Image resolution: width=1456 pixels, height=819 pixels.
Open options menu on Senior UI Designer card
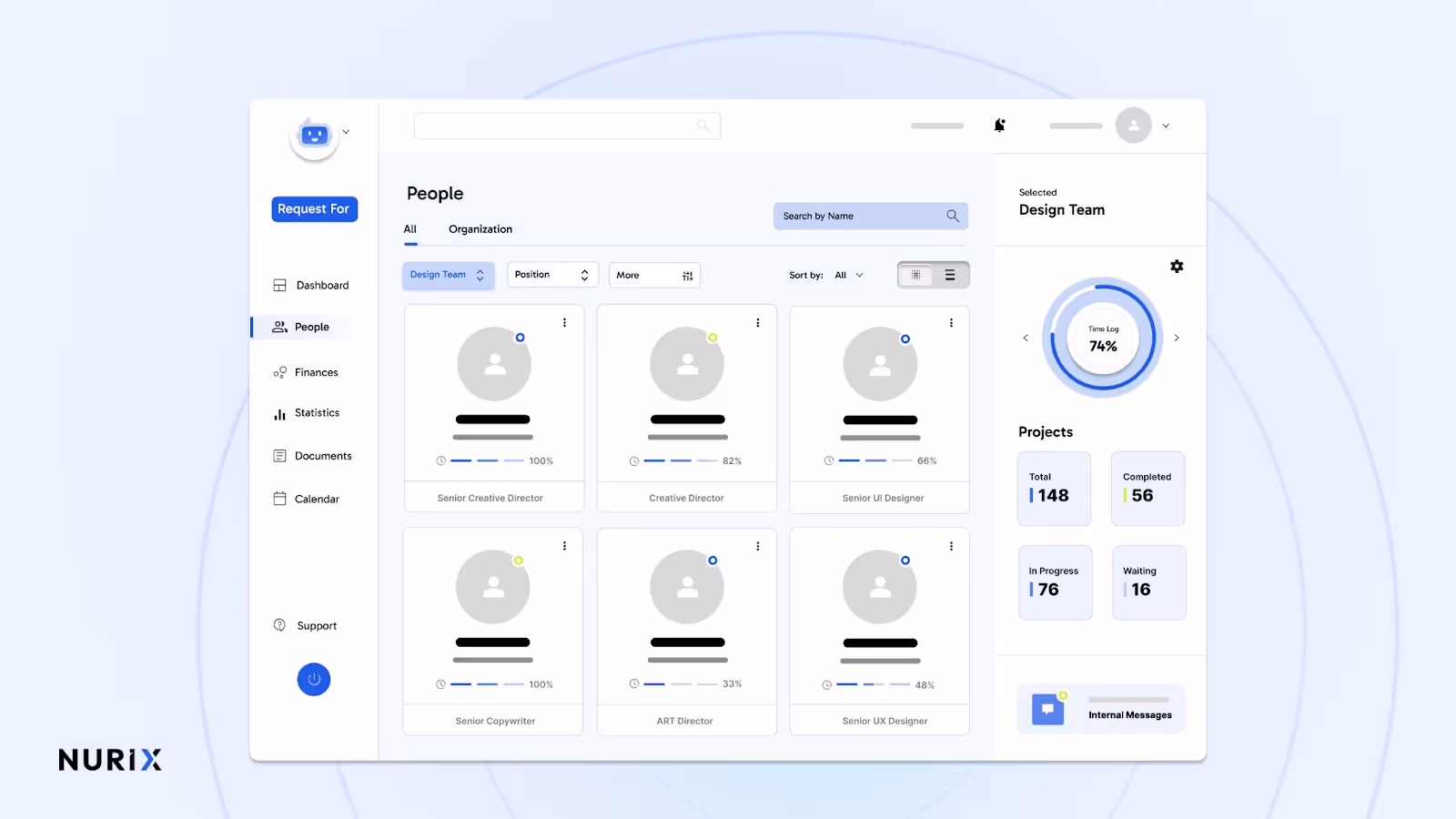(x=951, y=323)
